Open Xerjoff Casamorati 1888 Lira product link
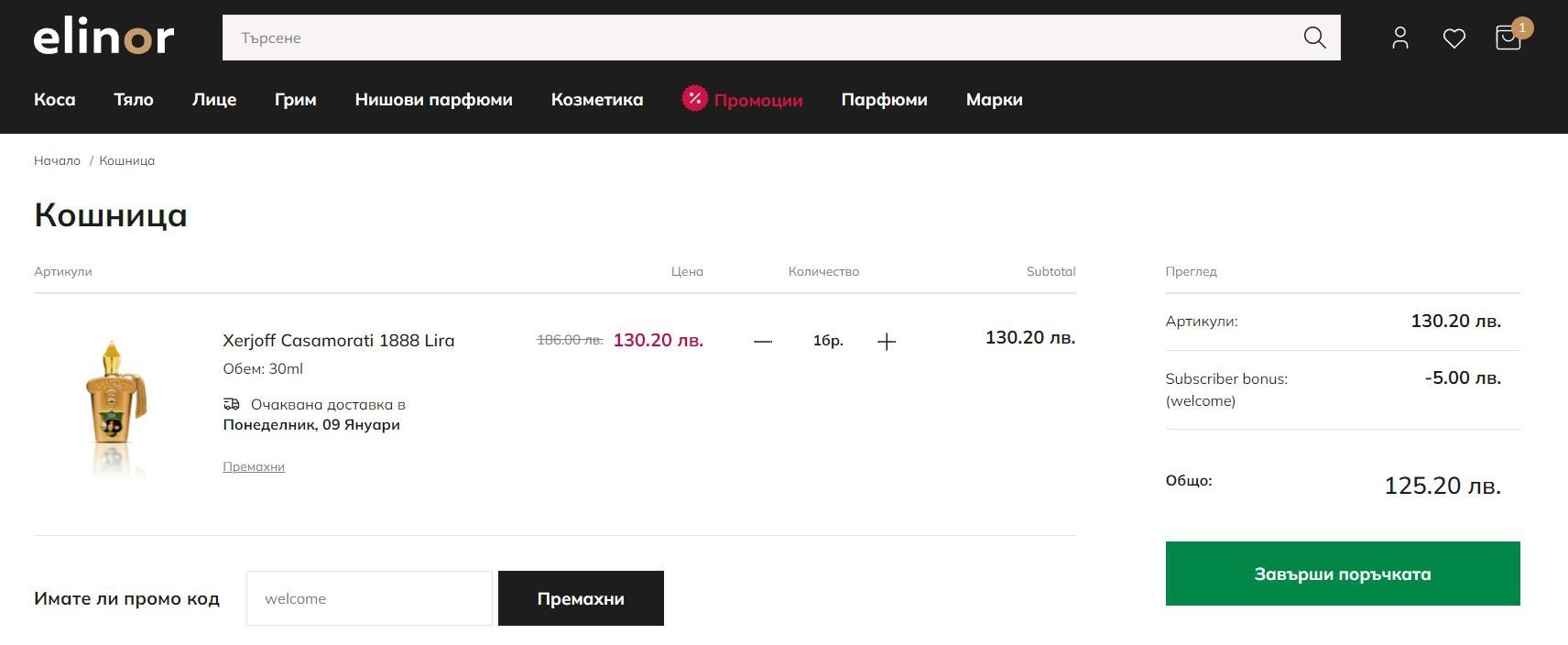Viewport: 1568px width, 645px height. [x=339, y=341]
